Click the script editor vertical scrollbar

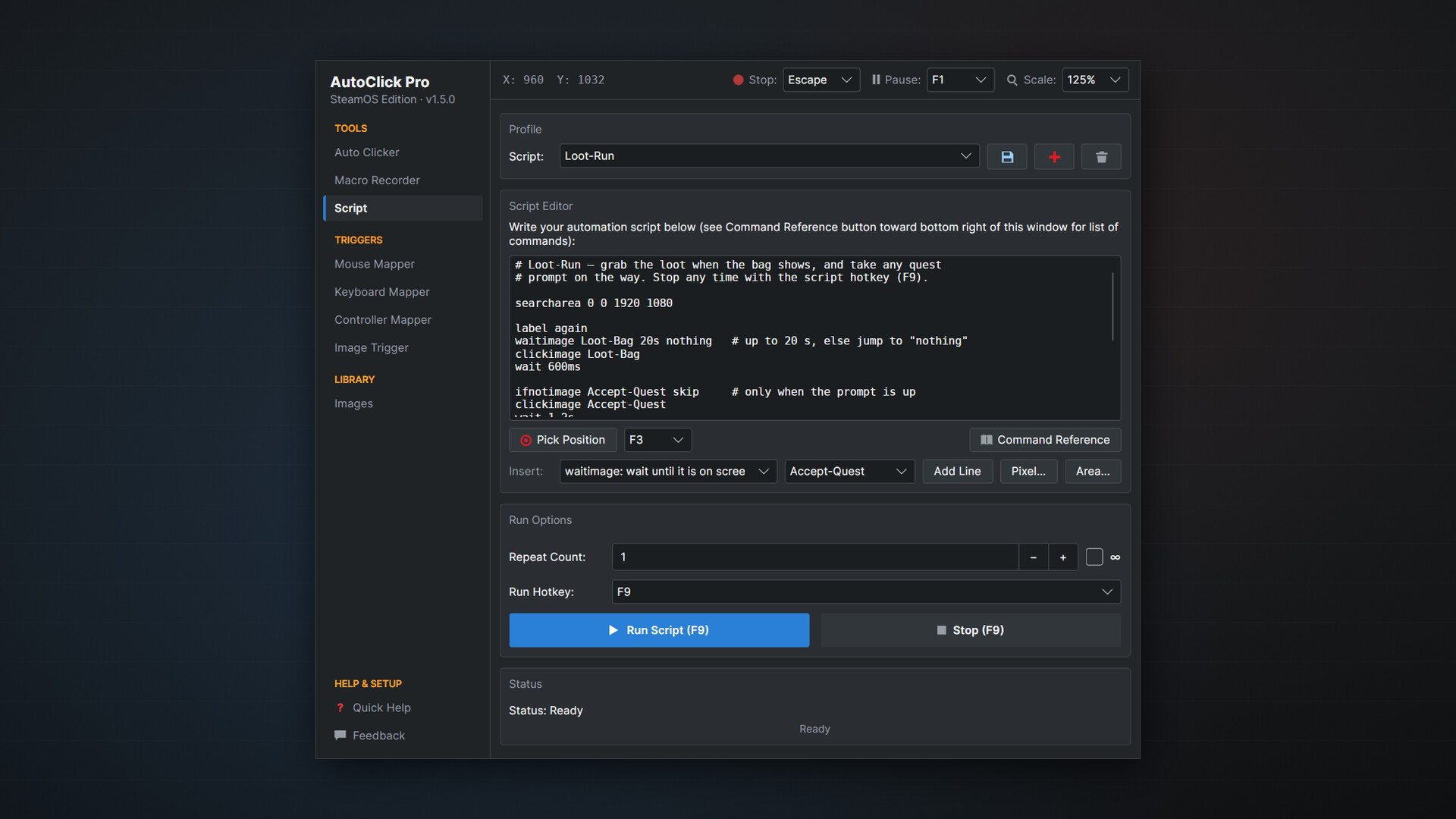1112,306
